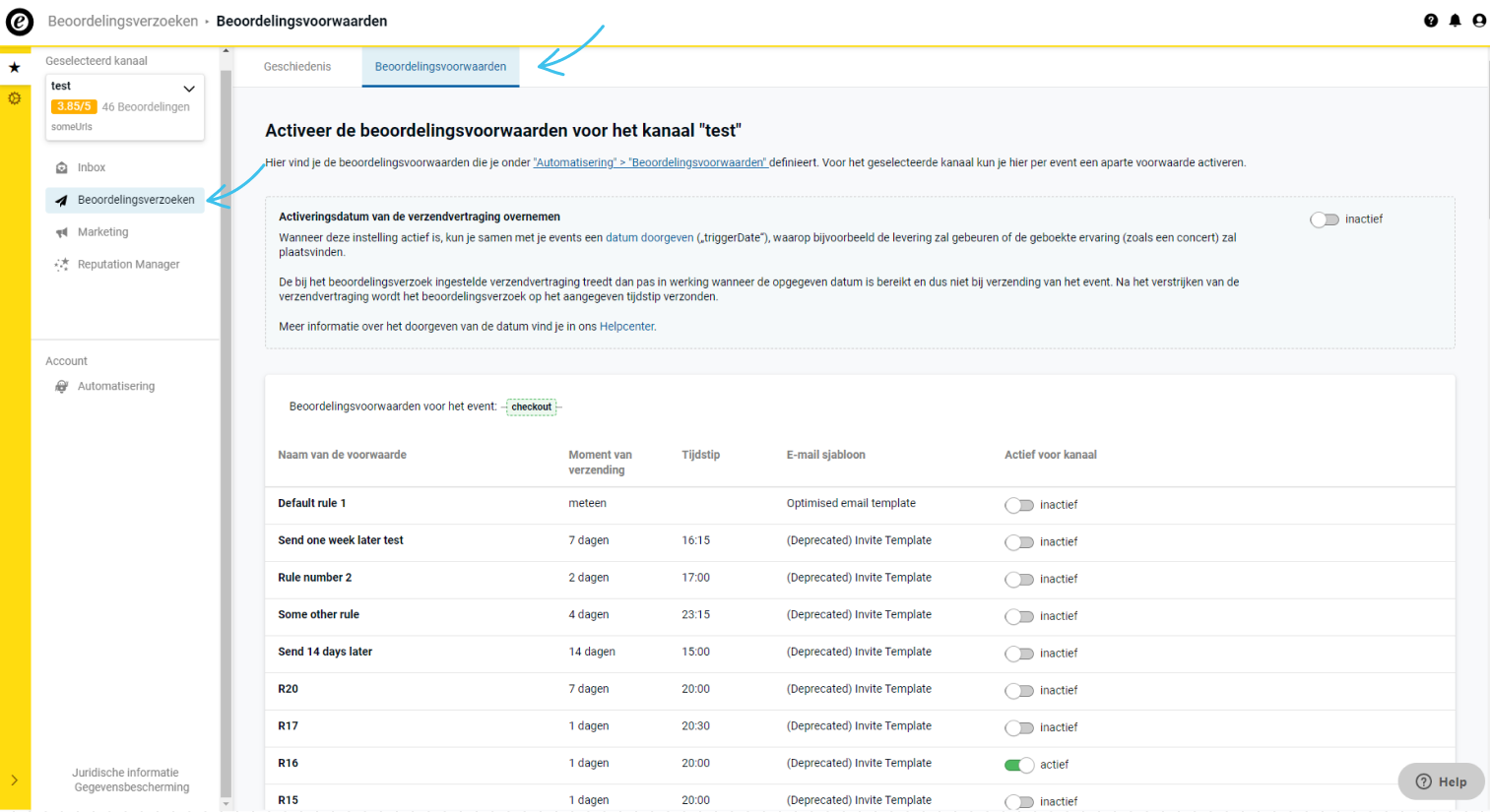Switch to the Geschiedenis tab
1490x812 pixels.
tap(297, 67)
